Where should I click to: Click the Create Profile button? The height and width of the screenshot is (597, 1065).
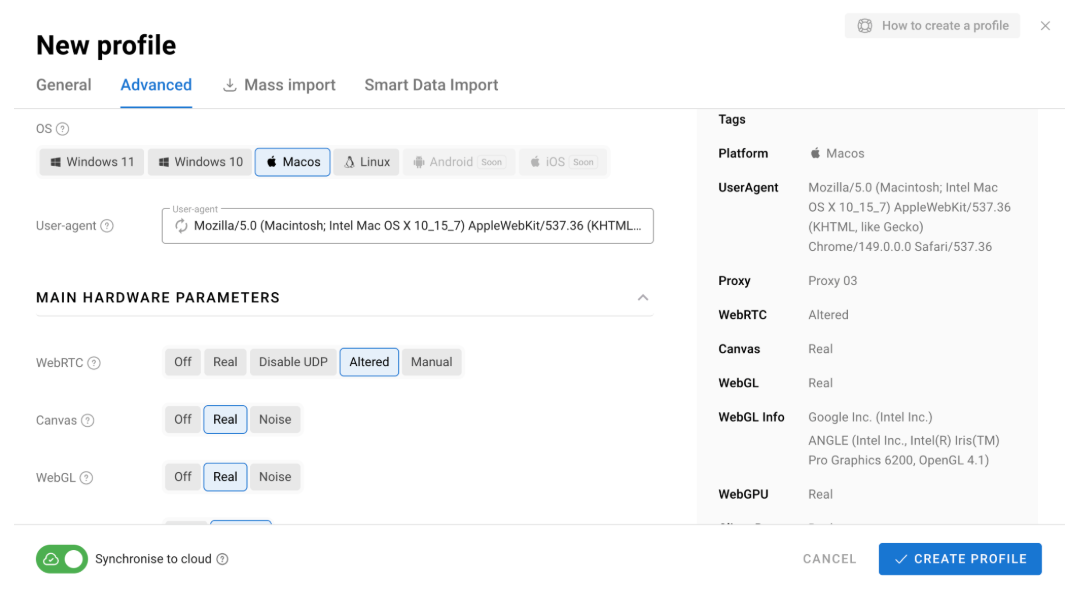960,559
